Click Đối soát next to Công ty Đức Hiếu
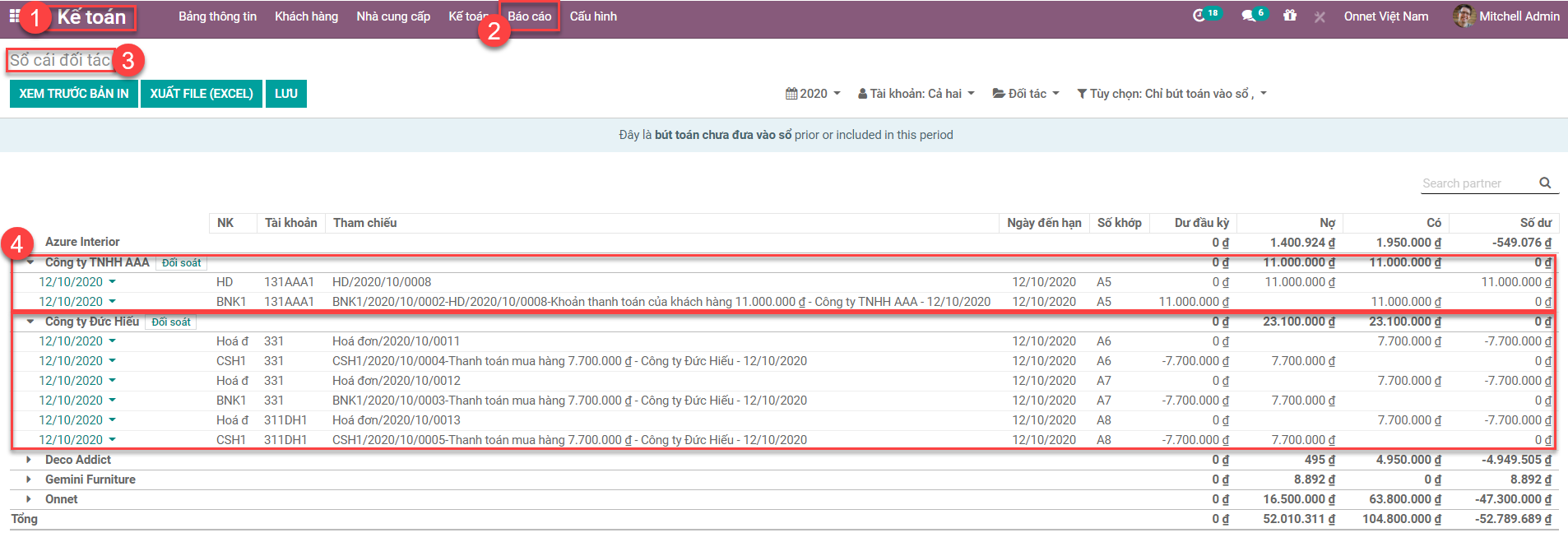The width and height of the screenshot is (1568, 542). tap(171, 322)
